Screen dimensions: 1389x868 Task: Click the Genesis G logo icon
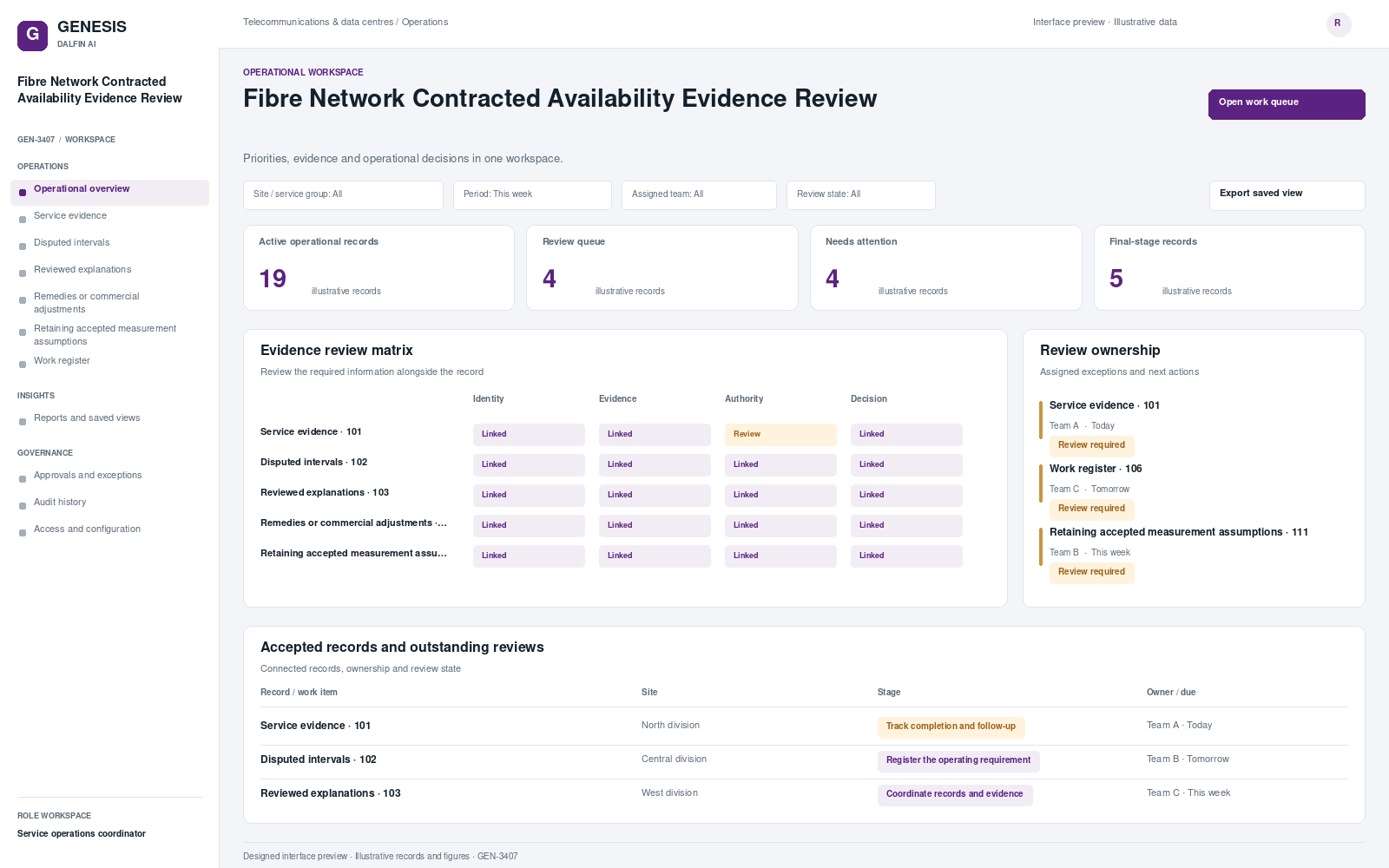point(32,36)
